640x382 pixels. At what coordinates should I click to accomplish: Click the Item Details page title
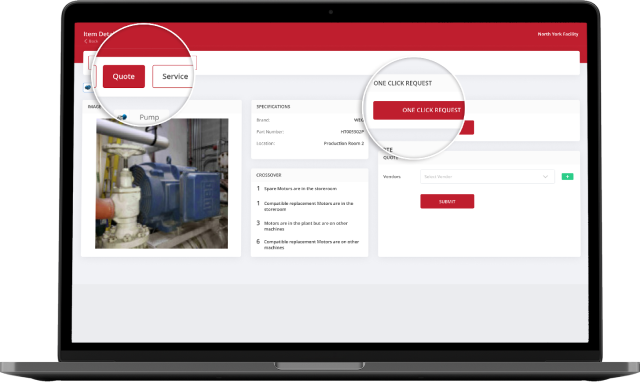pos(96,34)
